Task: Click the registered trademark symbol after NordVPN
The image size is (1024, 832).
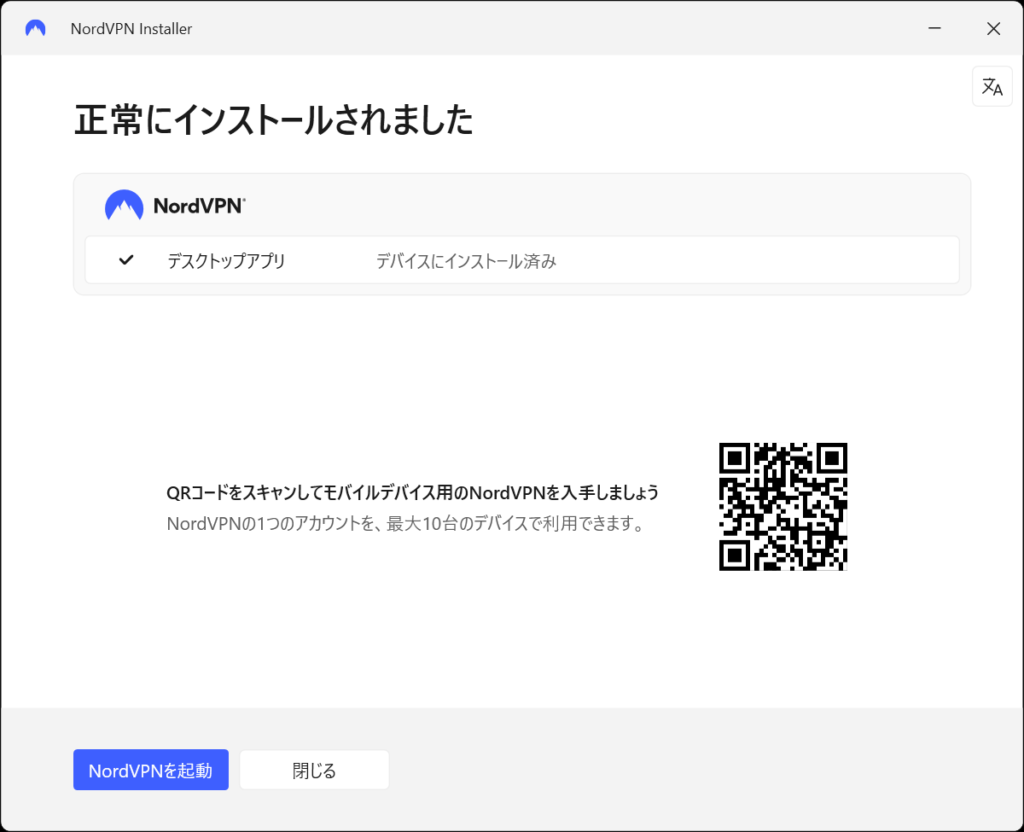Action: (243, 200)
